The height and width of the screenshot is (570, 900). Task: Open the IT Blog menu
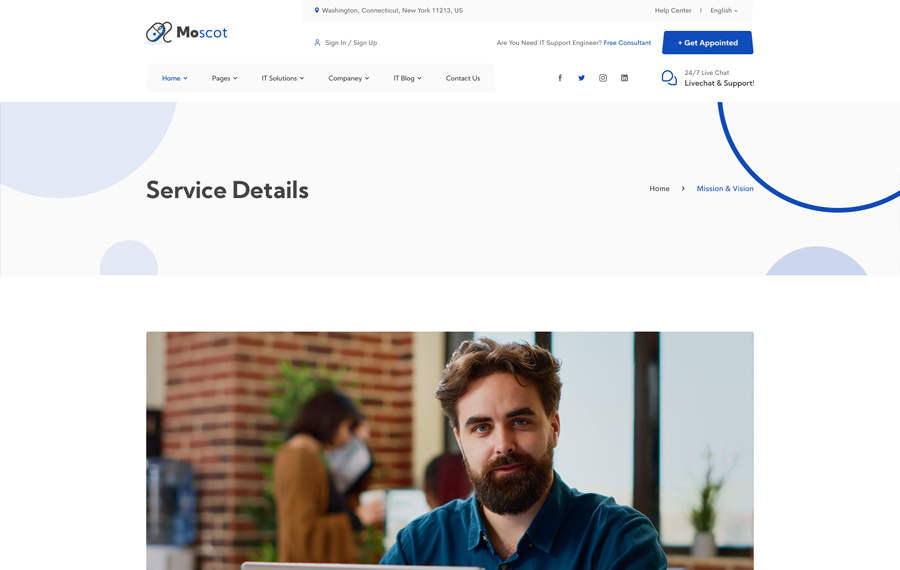(407, 78)
